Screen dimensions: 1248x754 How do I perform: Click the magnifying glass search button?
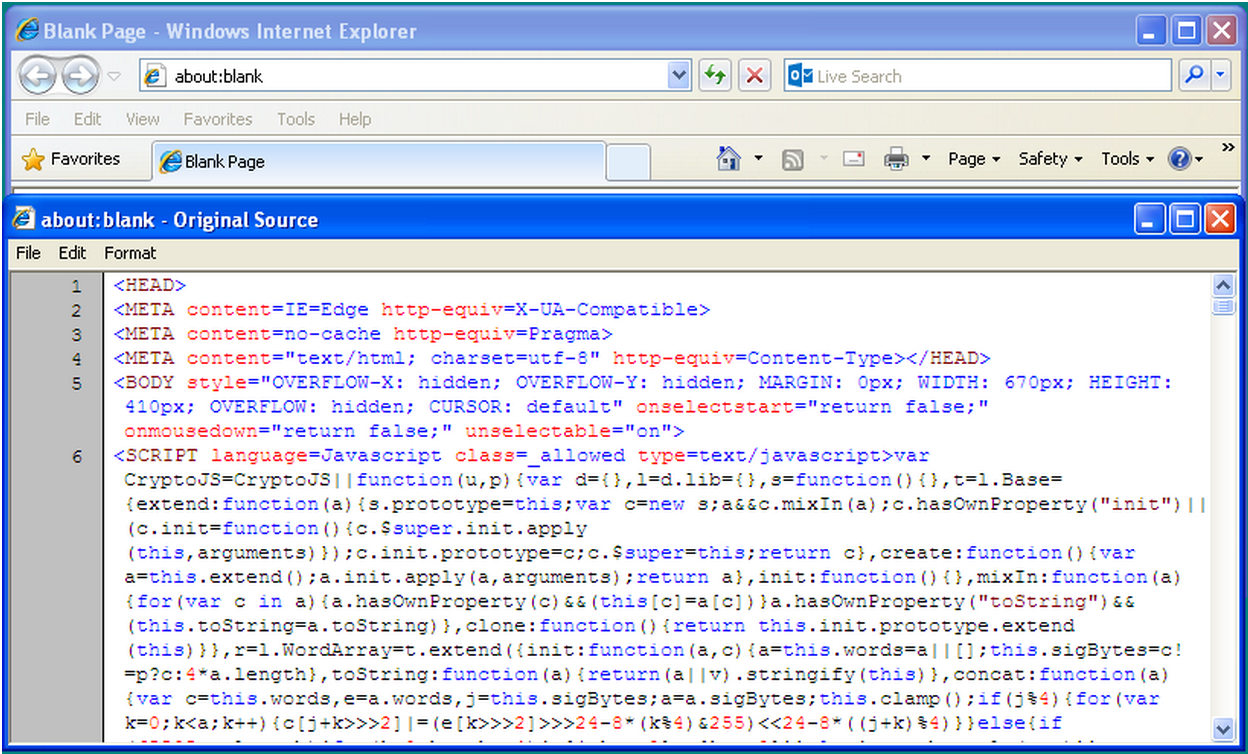tap(1193, 76)
